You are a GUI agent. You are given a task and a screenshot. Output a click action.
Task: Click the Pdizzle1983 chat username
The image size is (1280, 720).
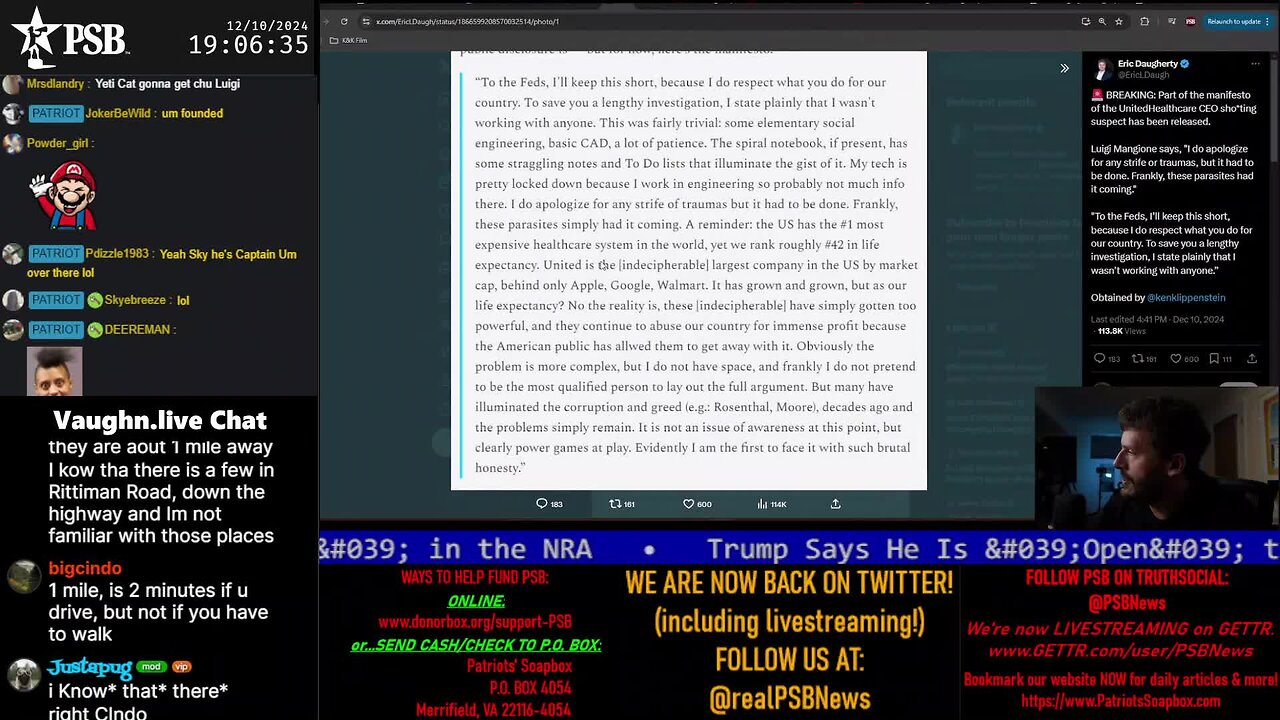117,254
